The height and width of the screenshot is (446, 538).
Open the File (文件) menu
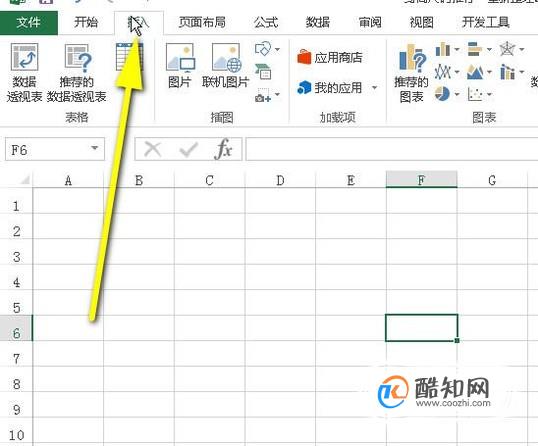29,23
